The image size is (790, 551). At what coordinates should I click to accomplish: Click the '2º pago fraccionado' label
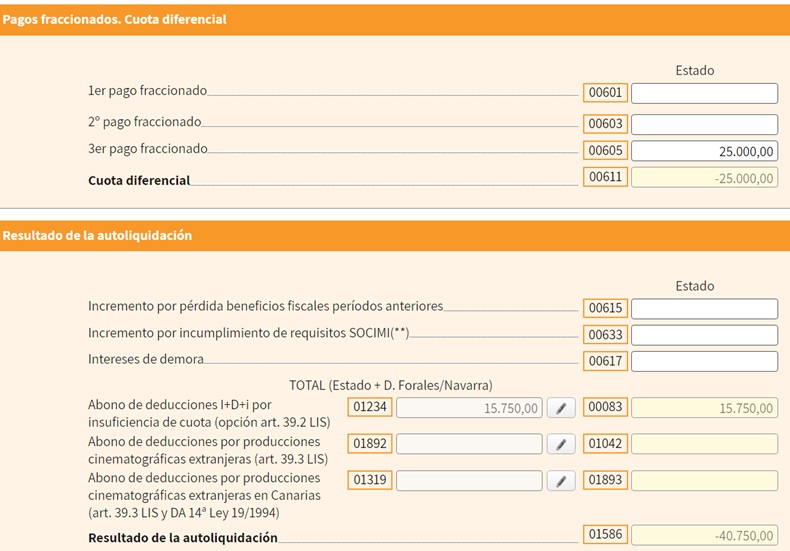point(145,122)
